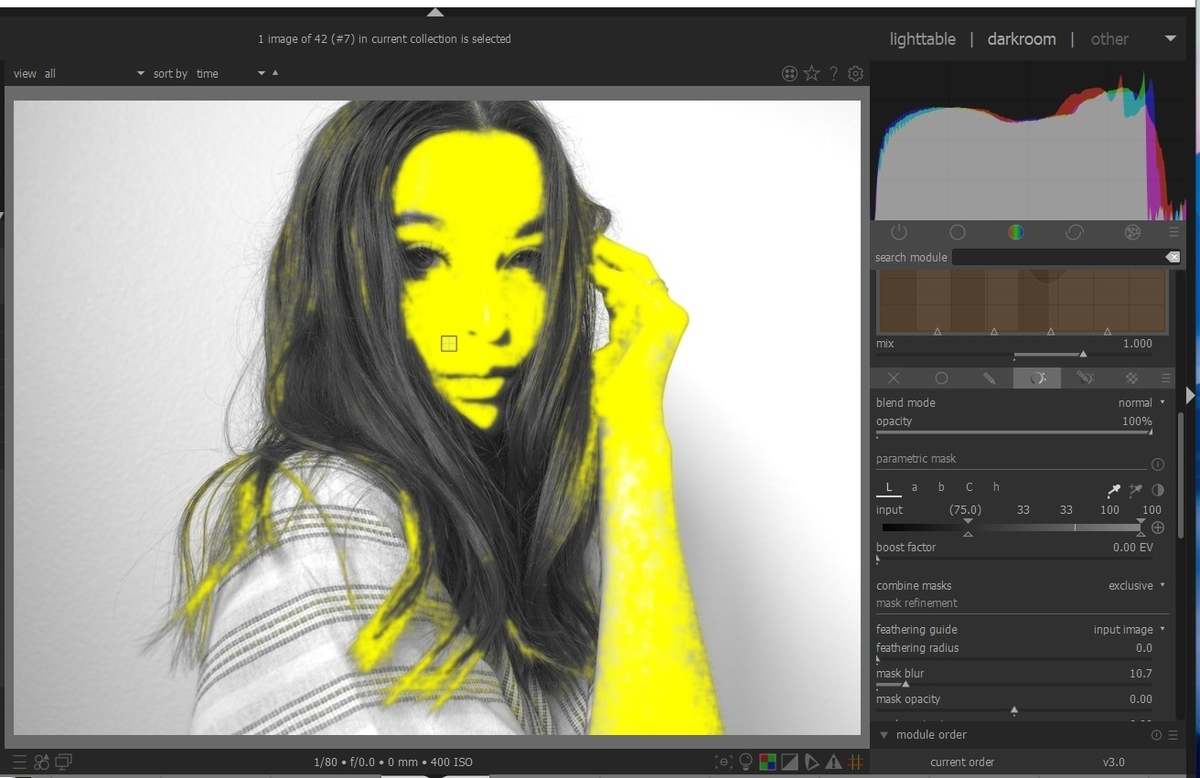Open global preferences gear
The image size is (1200, 778).
(x=855, y=73)
